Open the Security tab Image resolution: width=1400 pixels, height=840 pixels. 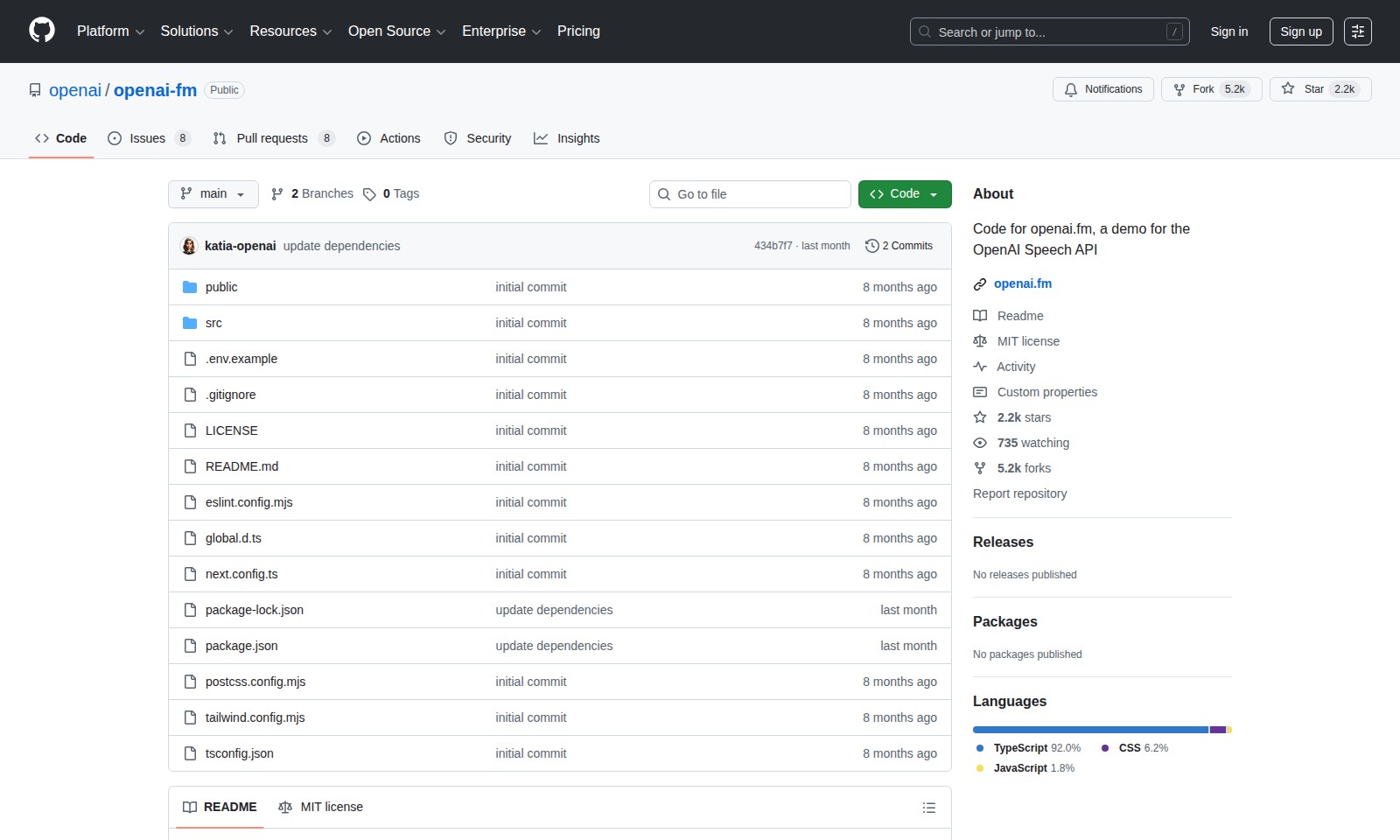pos(478,138)
